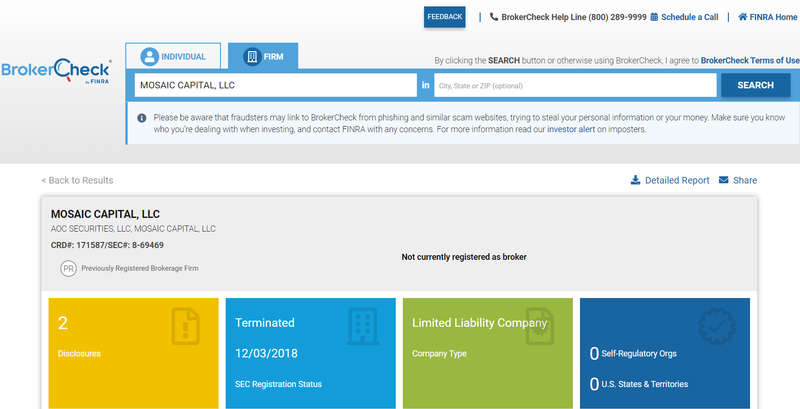
Task: Click the info icon in fraud alert
Action: tap(142, 118)
